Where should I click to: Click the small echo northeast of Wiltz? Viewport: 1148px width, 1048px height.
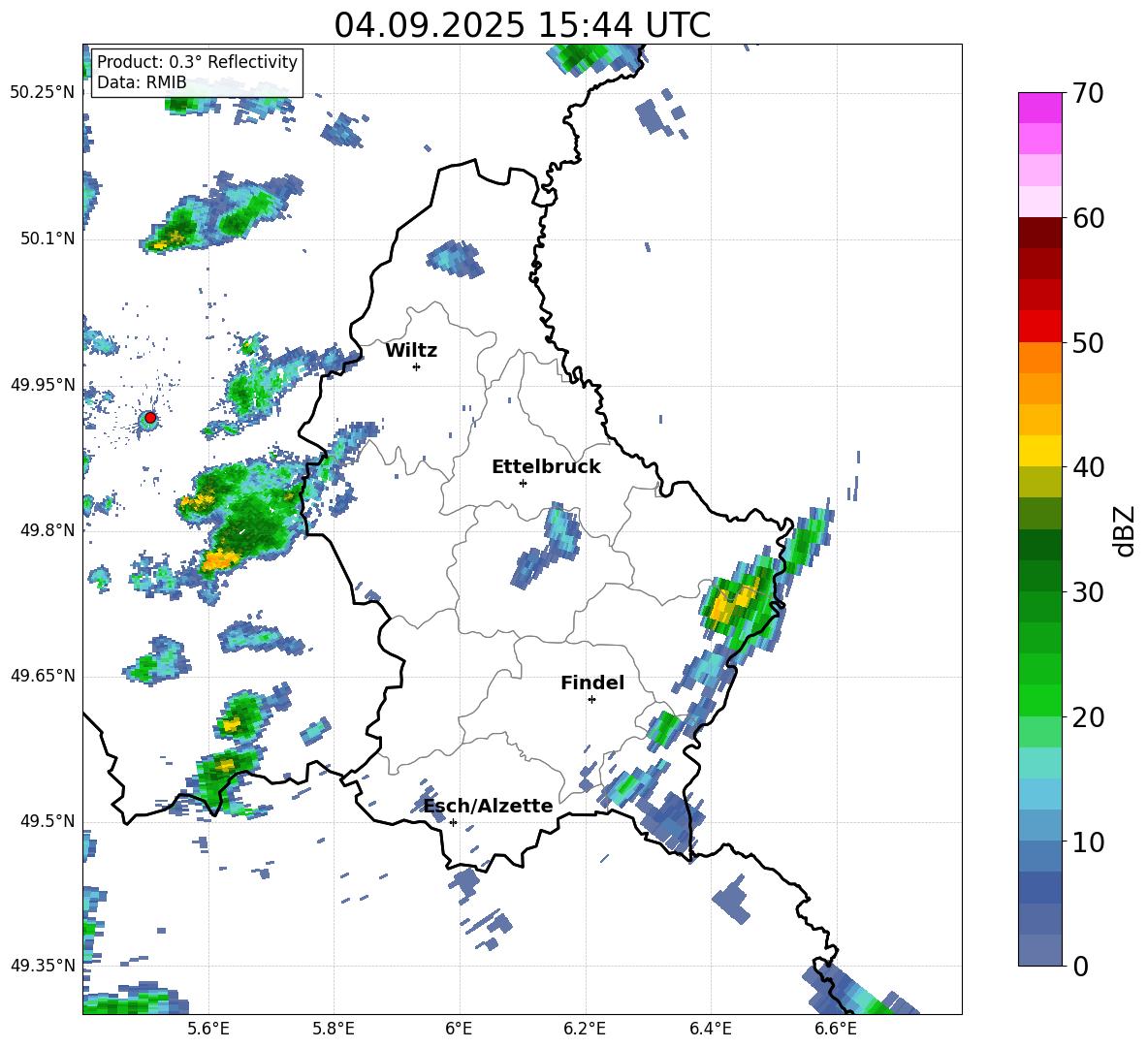(456, 258)
